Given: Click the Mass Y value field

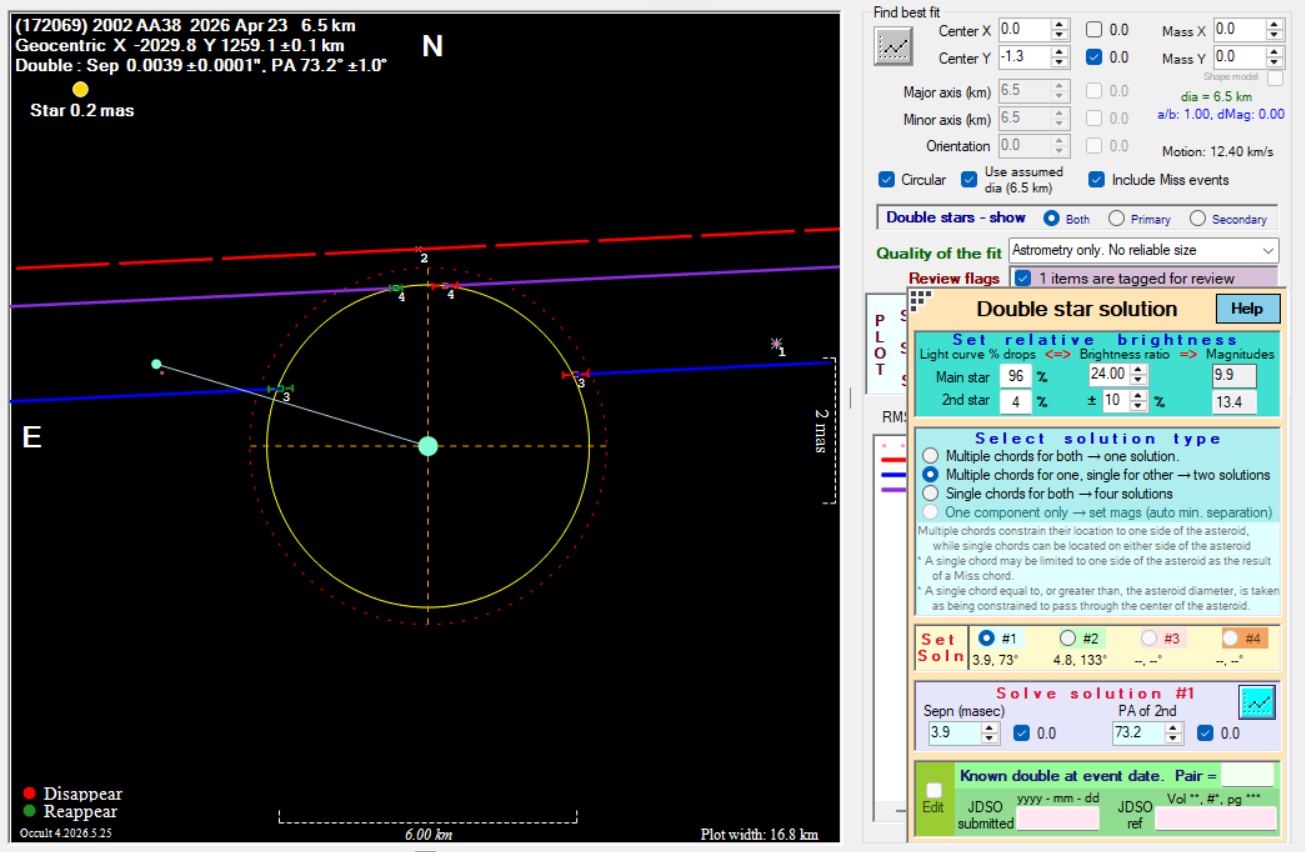Looking at the screenshot, I should tap(1240, 57).
